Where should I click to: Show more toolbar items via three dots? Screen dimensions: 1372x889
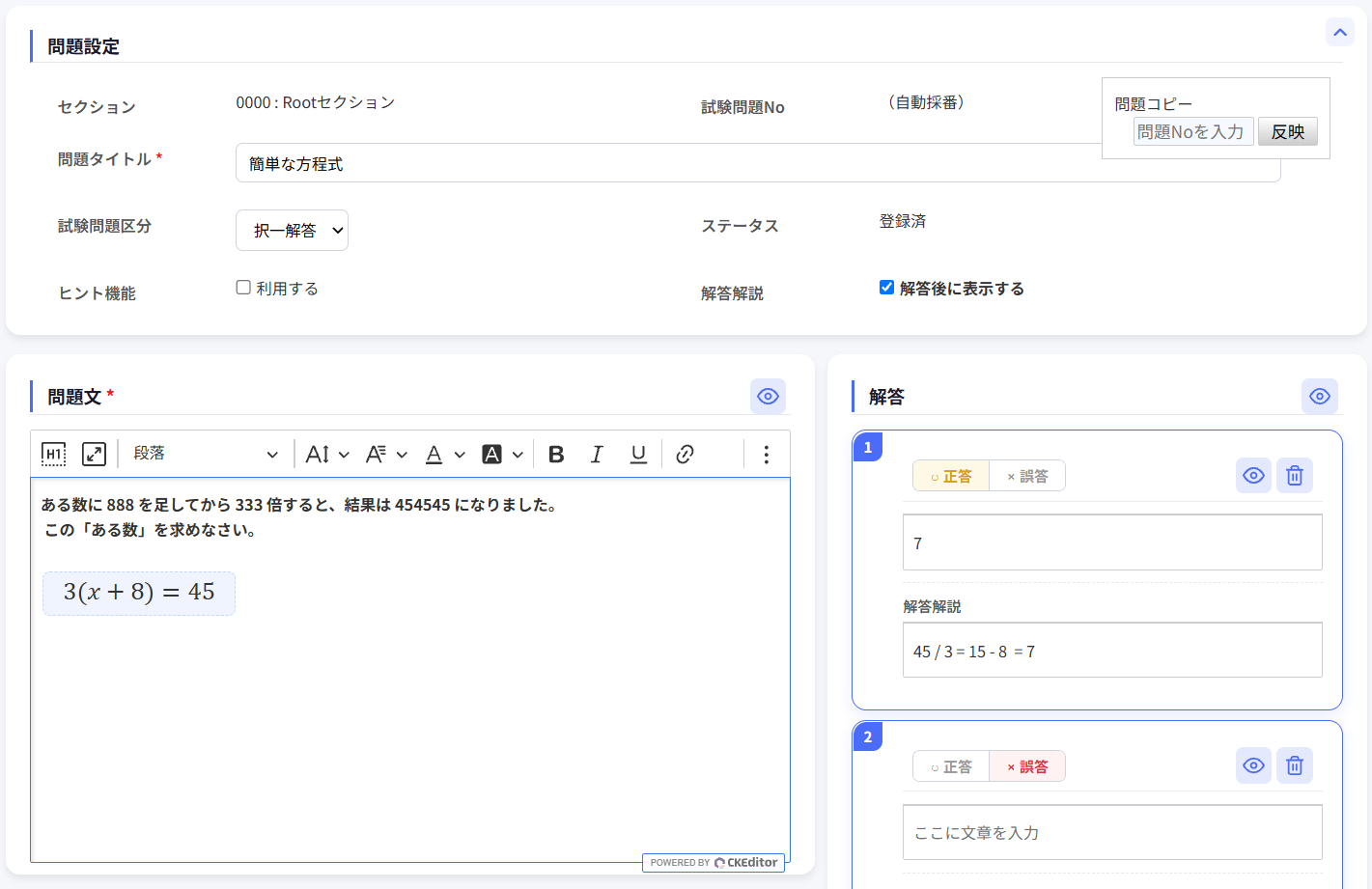click(766, 454)
